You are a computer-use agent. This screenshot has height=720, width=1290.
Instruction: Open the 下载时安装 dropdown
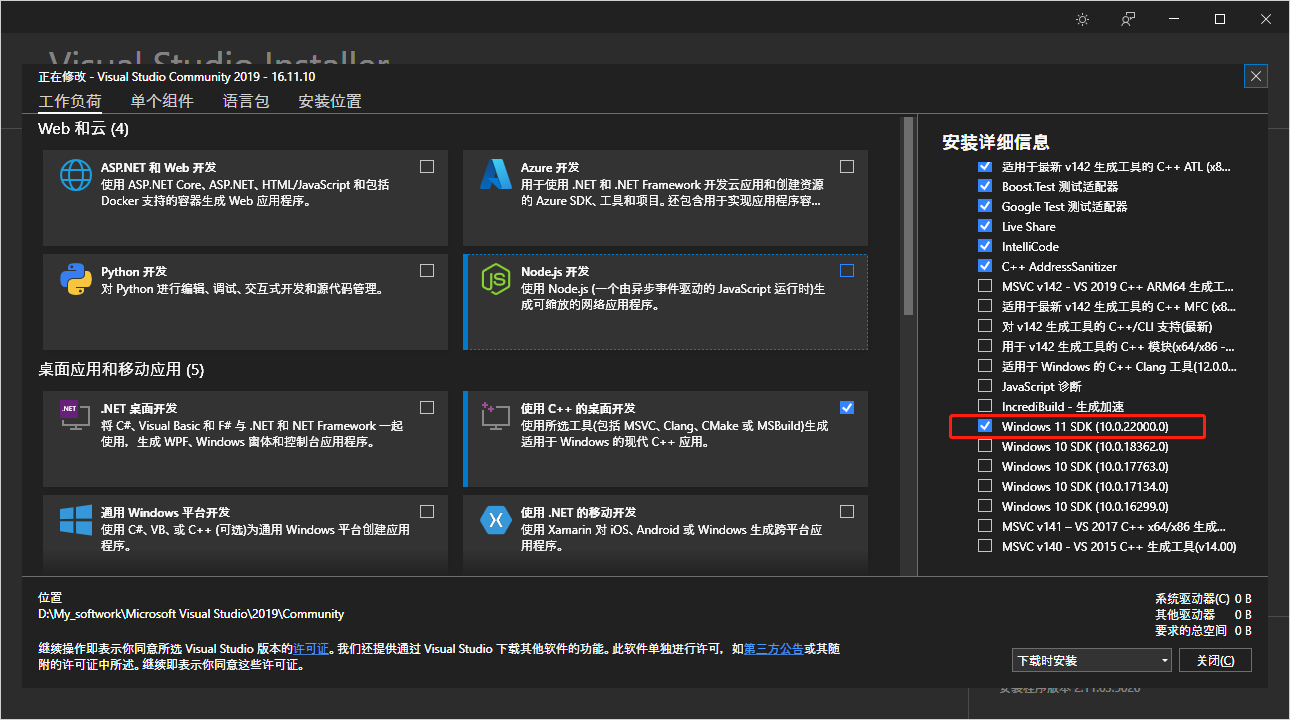tap(1091, 660)
